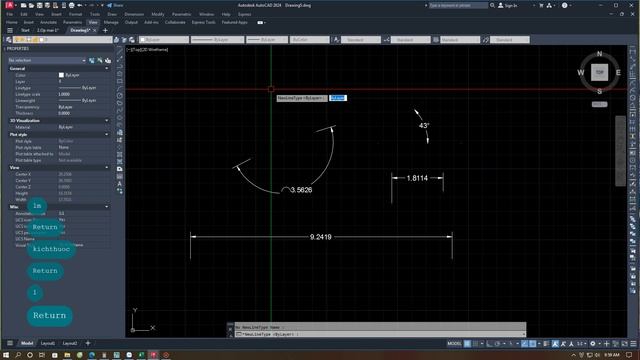Open the Layer Properties manager icon
The height and width of the screenshot is (360, 640).
click(x=9, y=40)
